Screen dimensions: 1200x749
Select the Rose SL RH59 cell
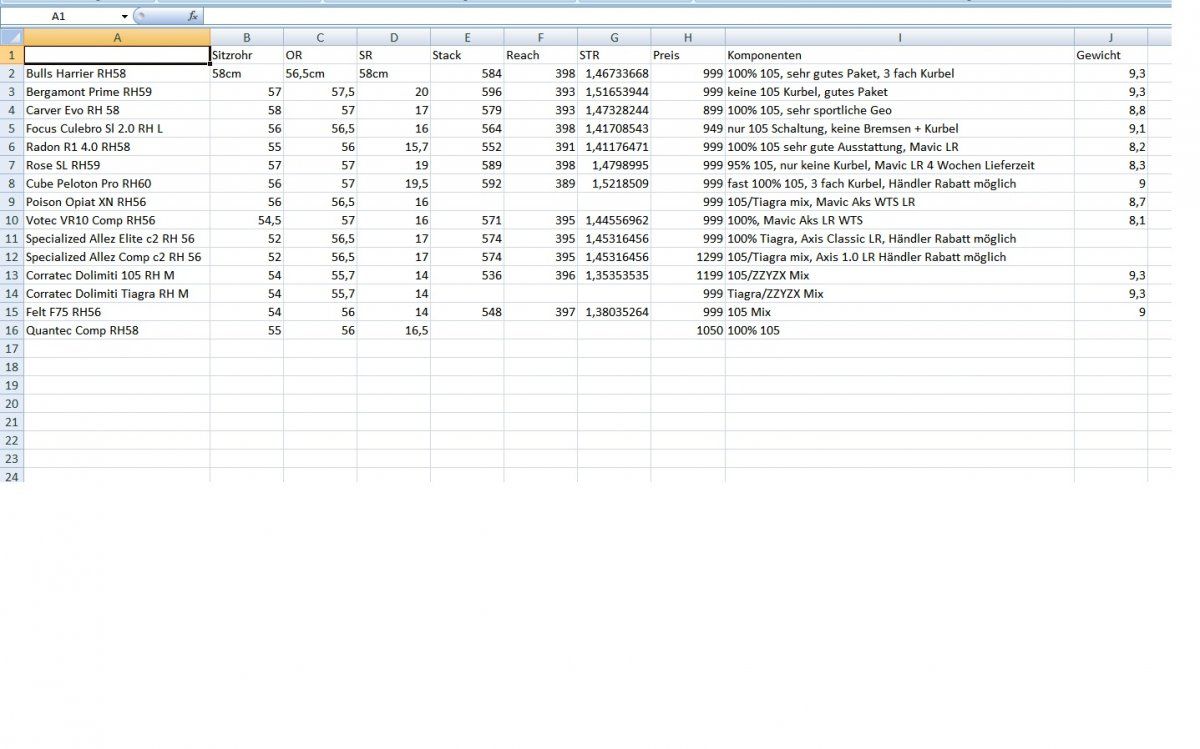point(117,165)
